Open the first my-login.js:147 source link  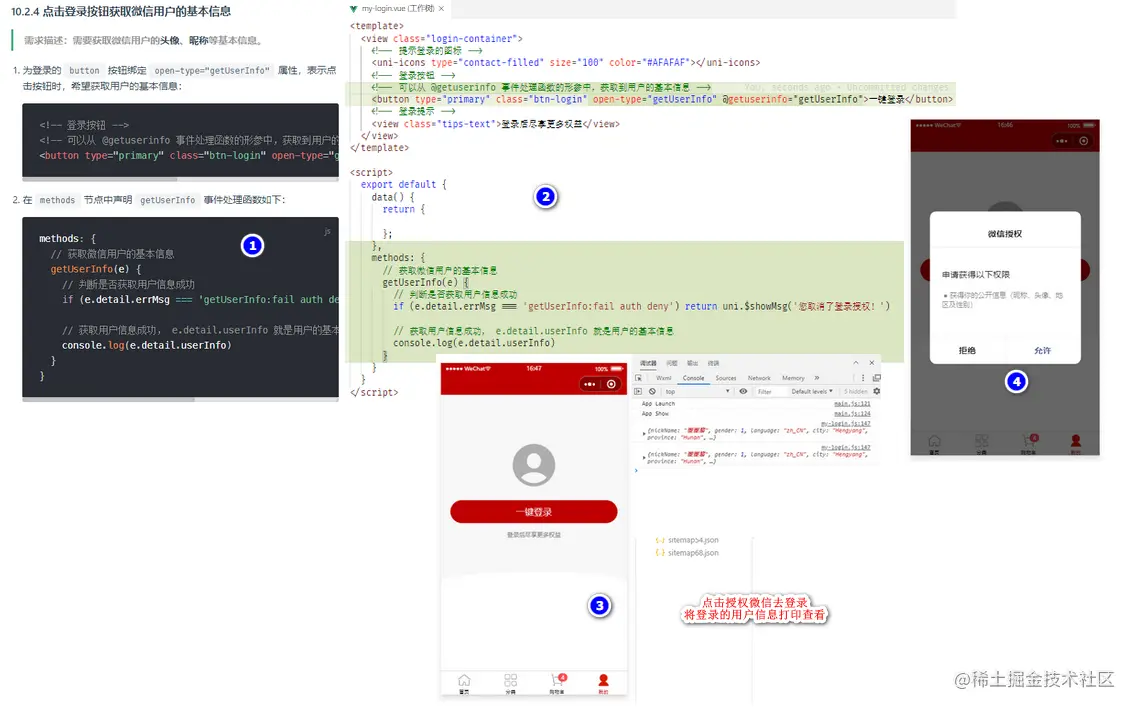pos(845,424)
